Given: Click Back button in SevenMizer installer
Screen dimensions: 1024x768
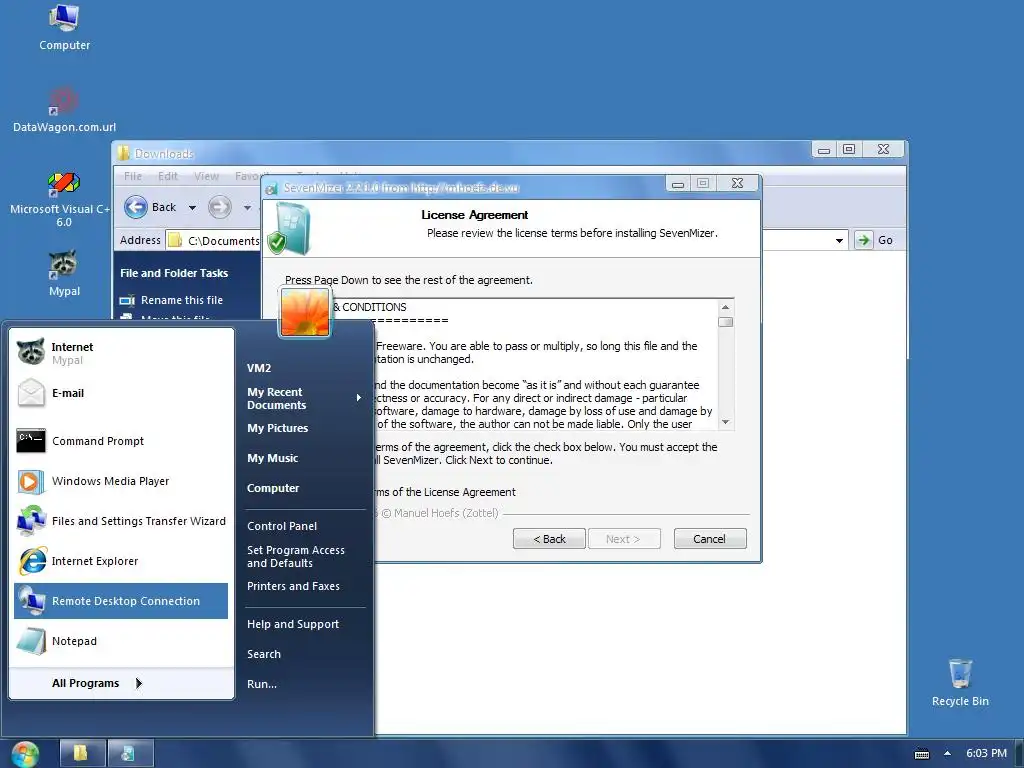Looking at the screenshot, I should 549,539.
